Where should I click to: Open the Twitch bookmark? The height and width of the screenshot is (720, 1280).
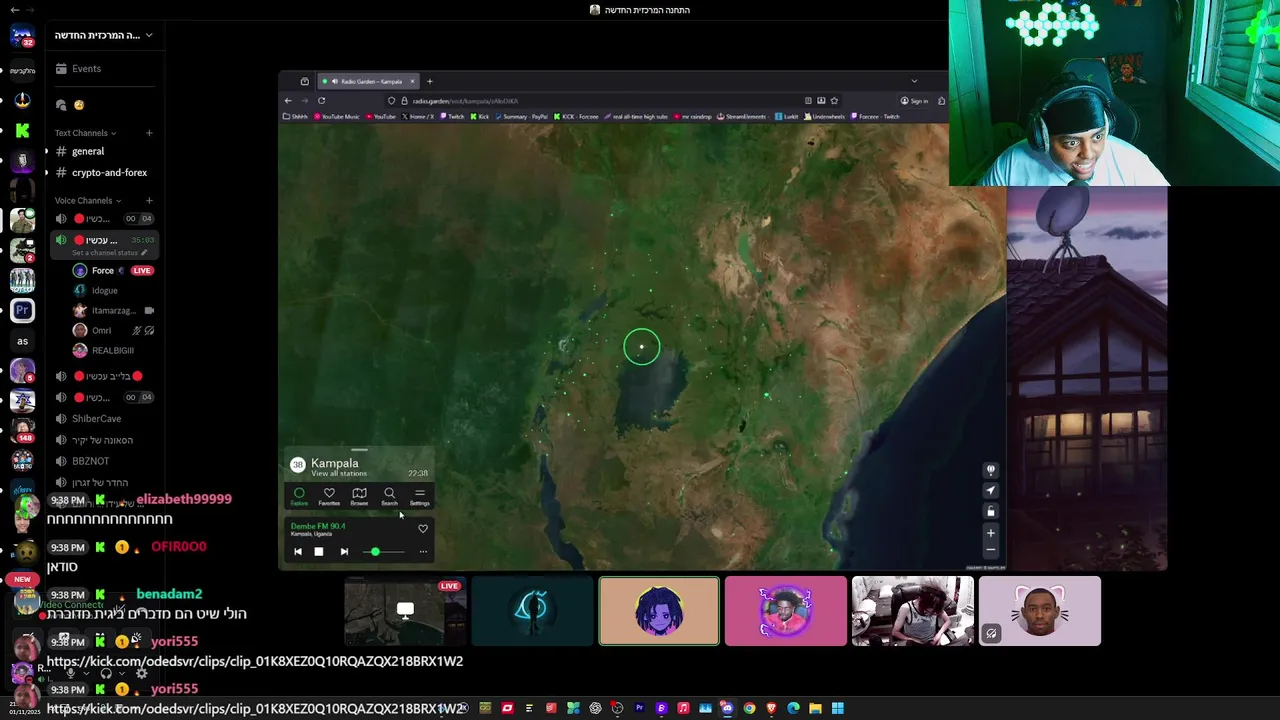point(451,116)
